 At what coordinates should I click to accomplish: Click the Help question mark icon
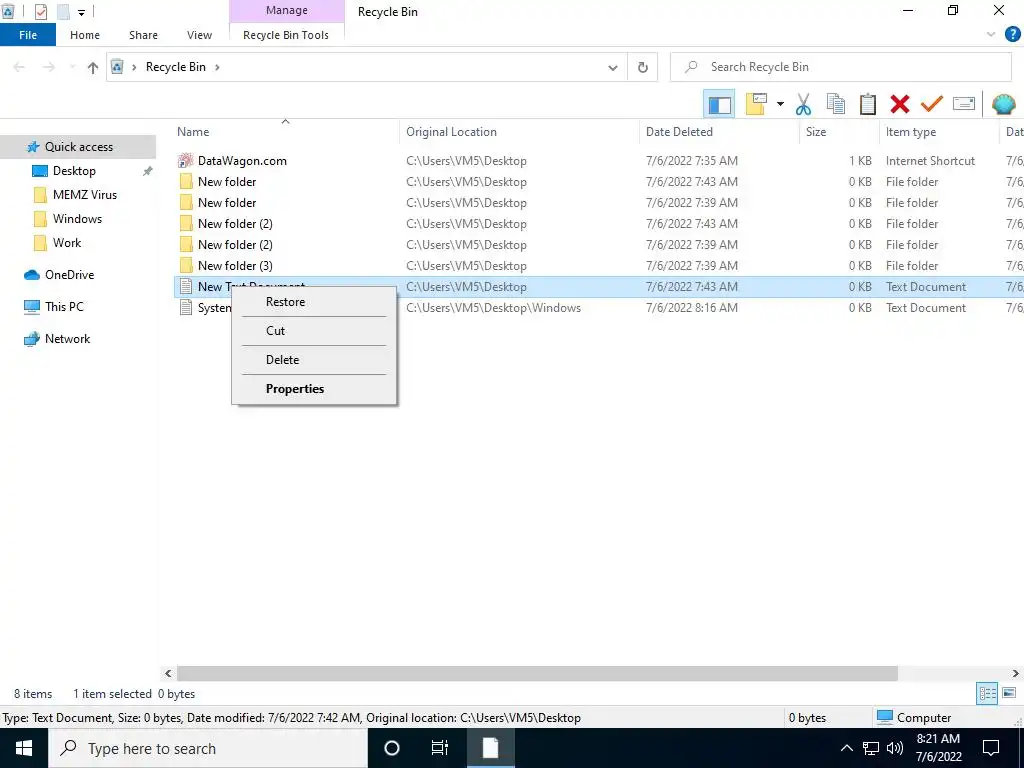1012,35
